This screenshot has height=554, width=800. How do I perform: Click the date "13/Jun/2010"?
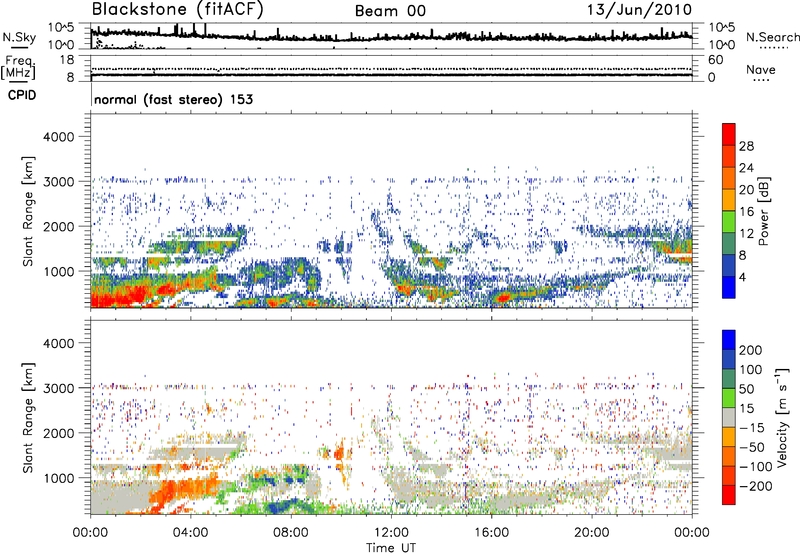[639, 10]
